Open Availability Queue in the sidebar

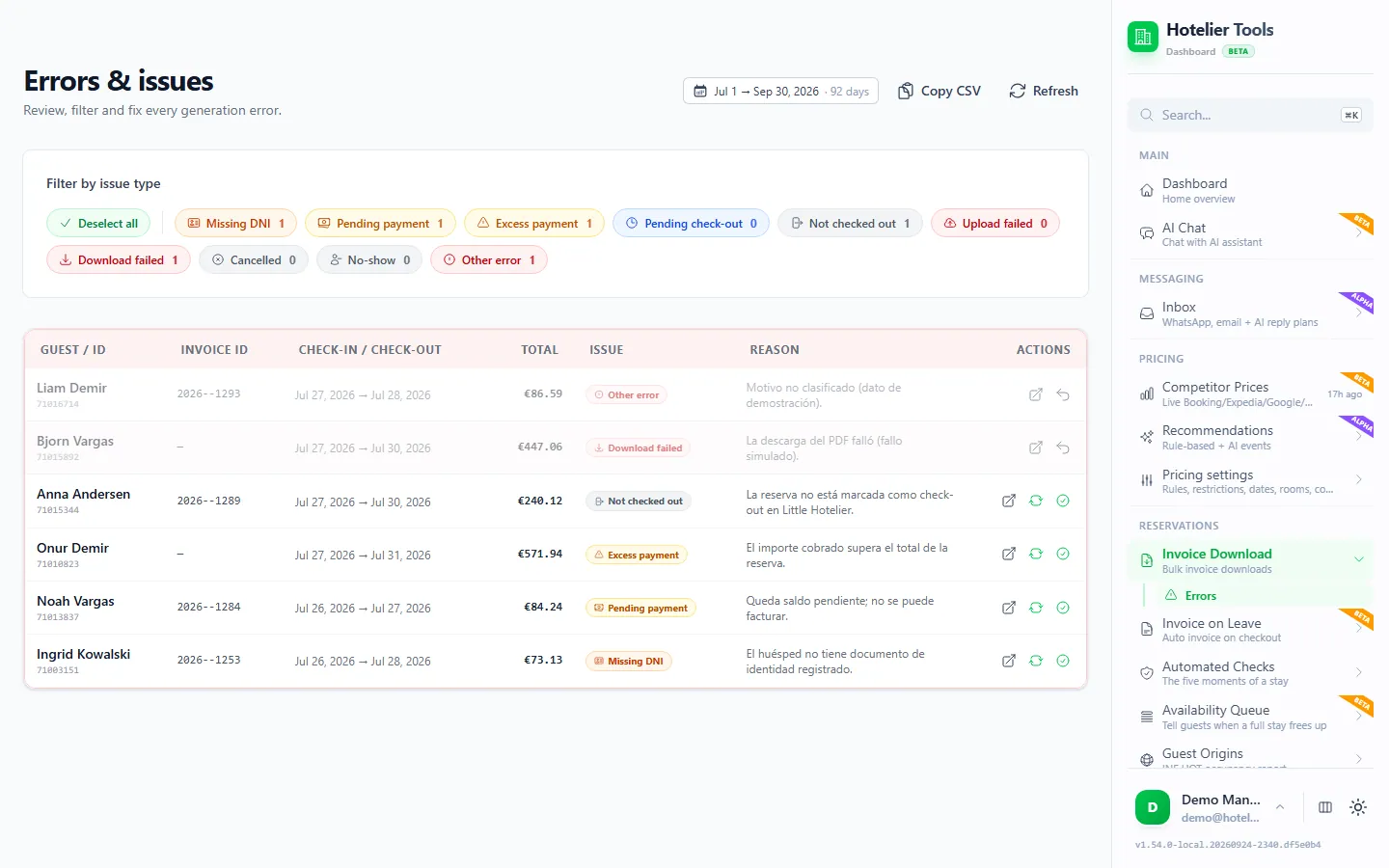[x=1250, y=717]
